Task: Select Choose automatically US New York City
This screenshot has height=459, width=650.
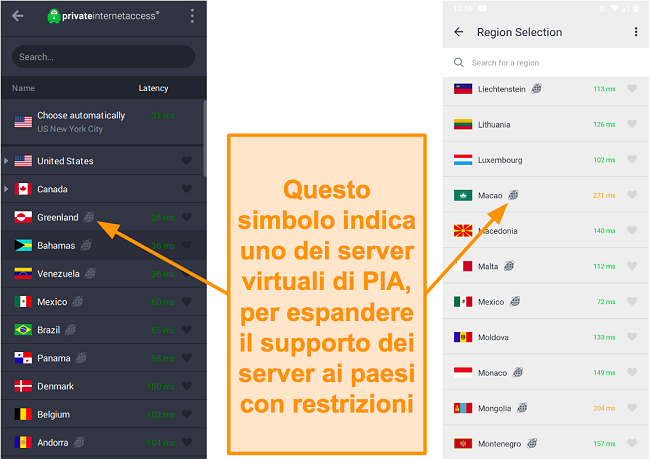Action: 102,122
